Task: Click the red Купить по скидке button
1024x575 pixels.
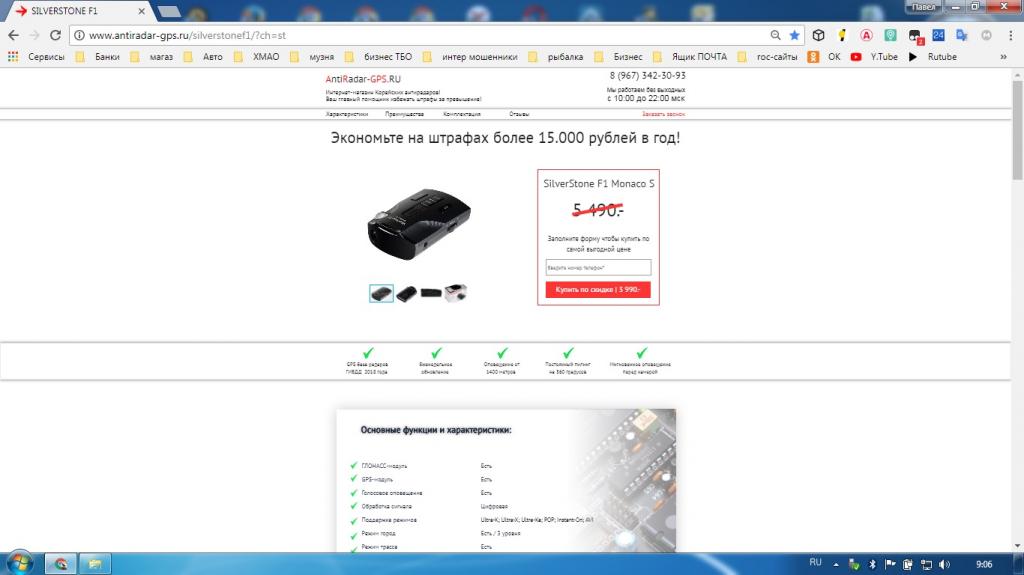Action: pyautogui.click(x=598, y=289)
